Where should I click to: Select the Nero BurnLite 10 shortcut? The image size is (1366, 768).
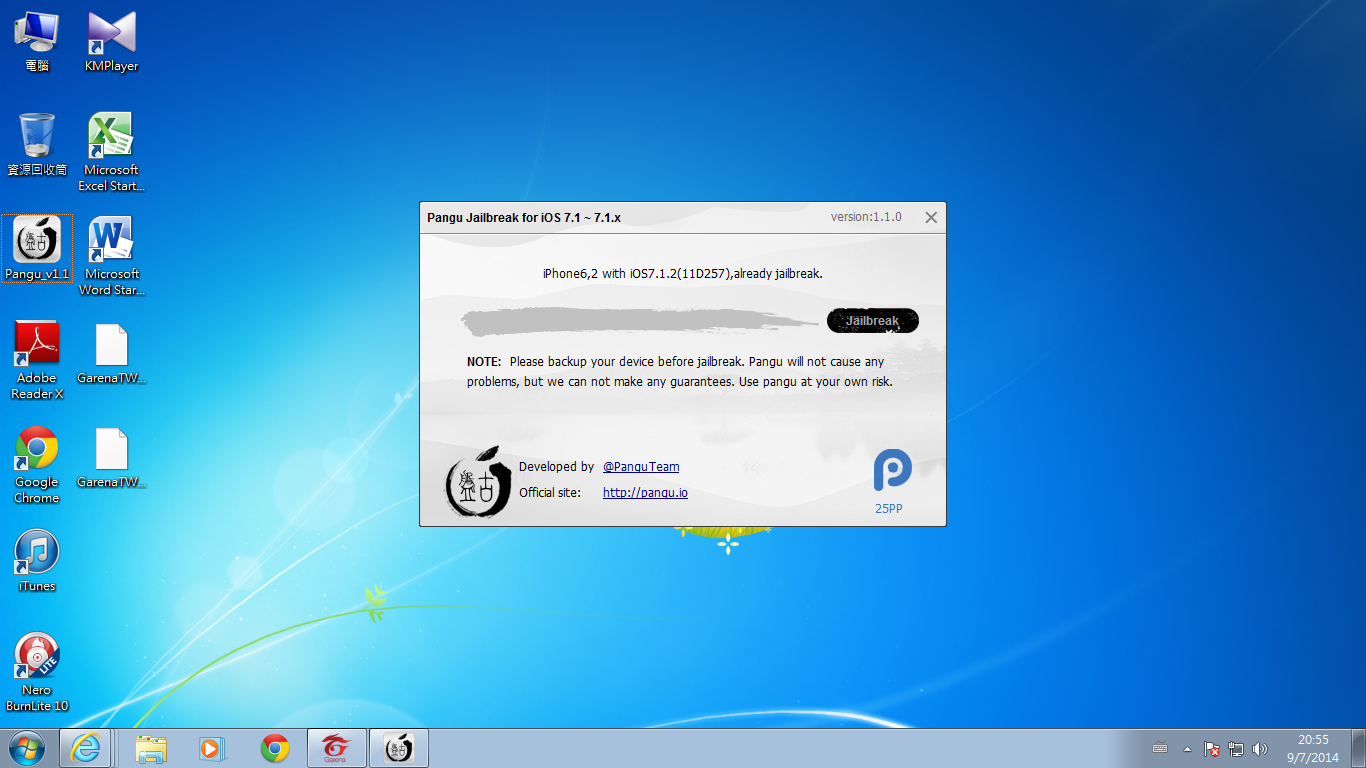(37, 672)
